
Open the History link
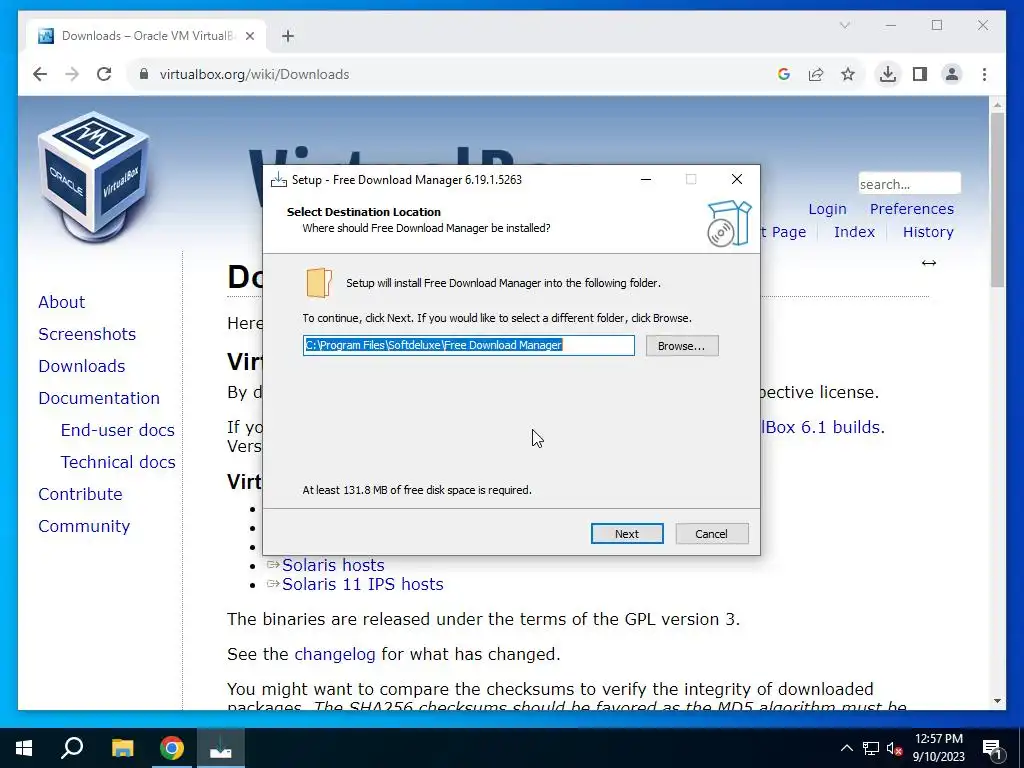pos(928,232)
